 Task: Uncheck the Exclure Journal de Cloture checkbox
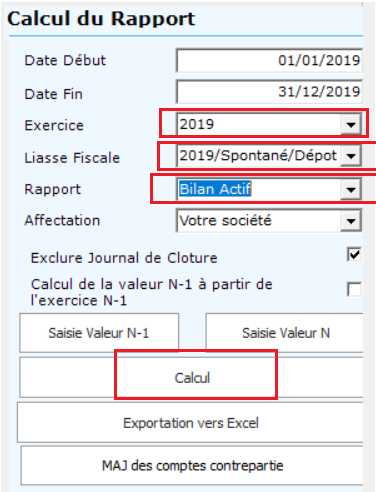pos(354,255)
